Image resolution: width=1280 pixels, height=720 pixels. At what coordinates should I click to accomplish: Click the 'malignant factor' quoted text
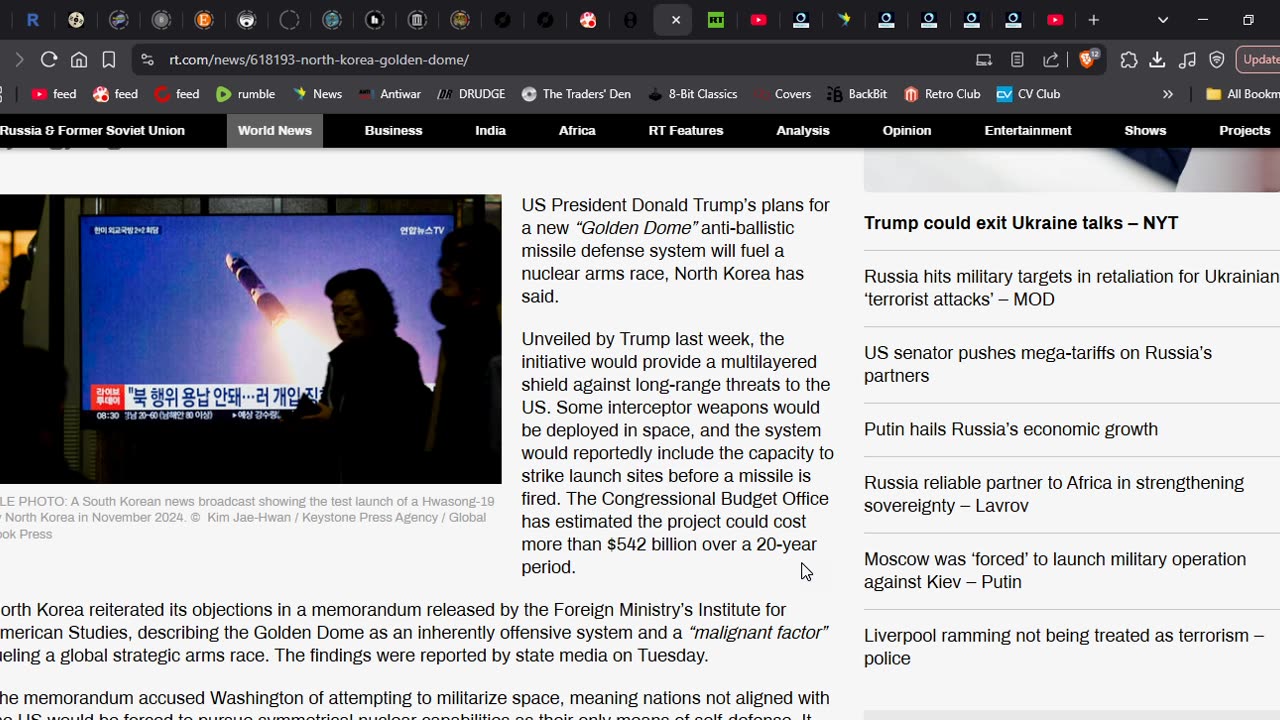click(758, 633)
